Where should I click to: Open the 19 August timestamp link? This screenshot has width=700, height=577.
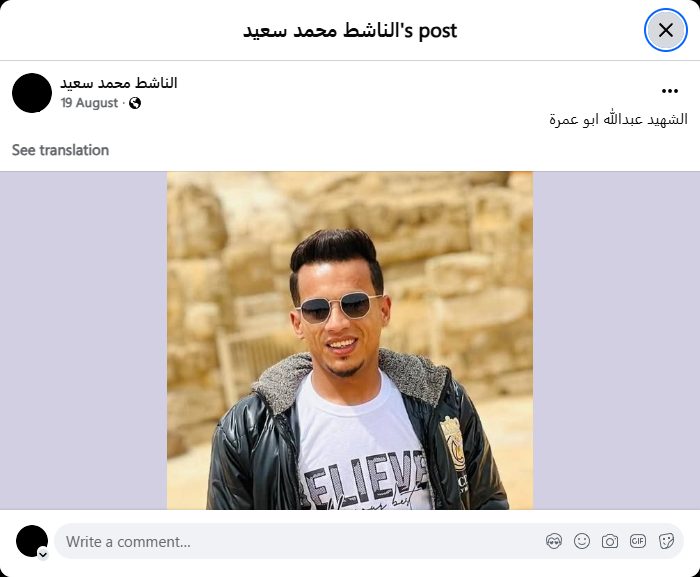[x=89, y=103]
